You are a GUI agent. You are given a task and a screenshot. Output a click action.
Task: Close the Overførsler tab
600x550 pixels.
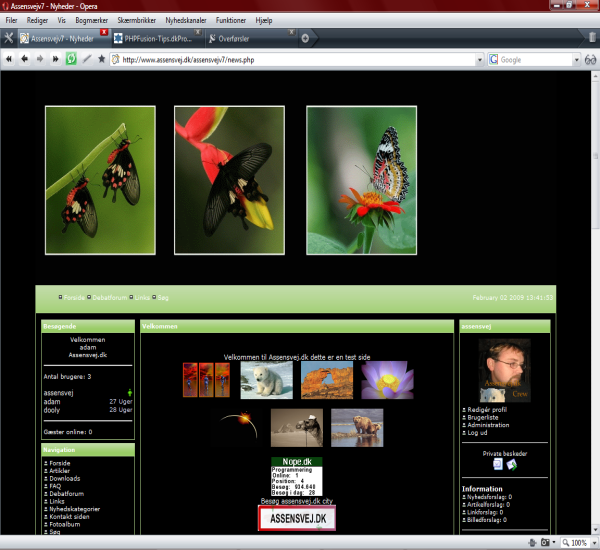click(x=292, y=32)
